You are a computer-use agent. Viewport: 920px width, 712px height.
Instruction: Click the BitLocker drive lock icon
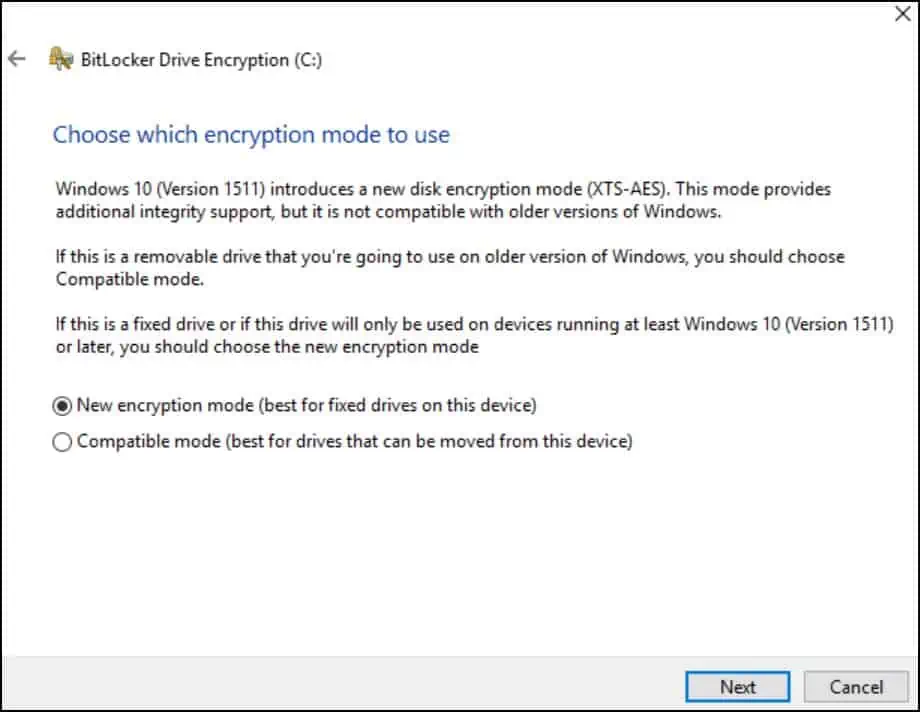pyautogui.click(x=59, y=59)
